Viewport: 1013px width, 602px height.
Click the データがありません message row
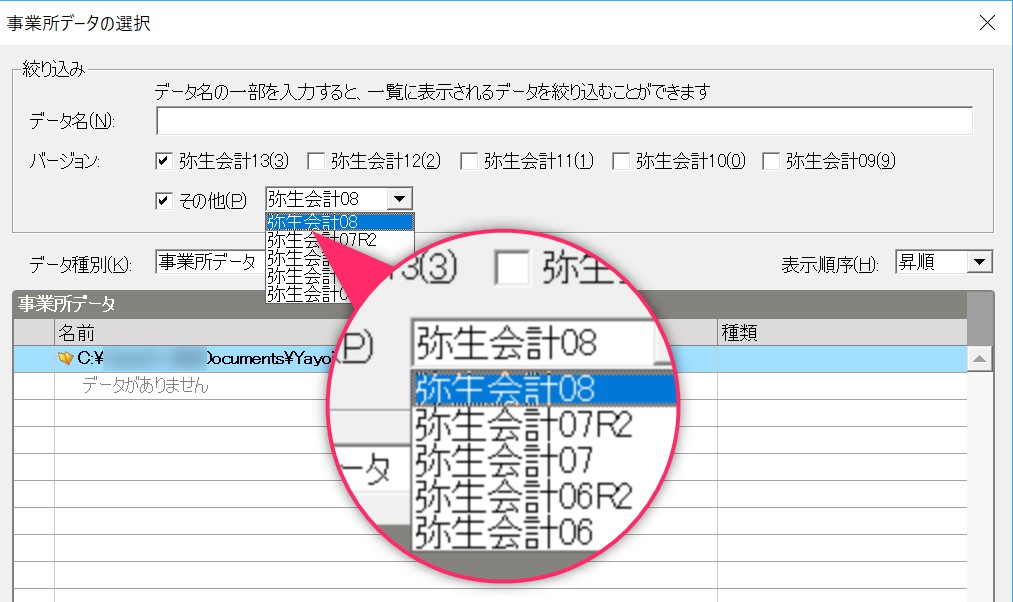coord(145,386)
